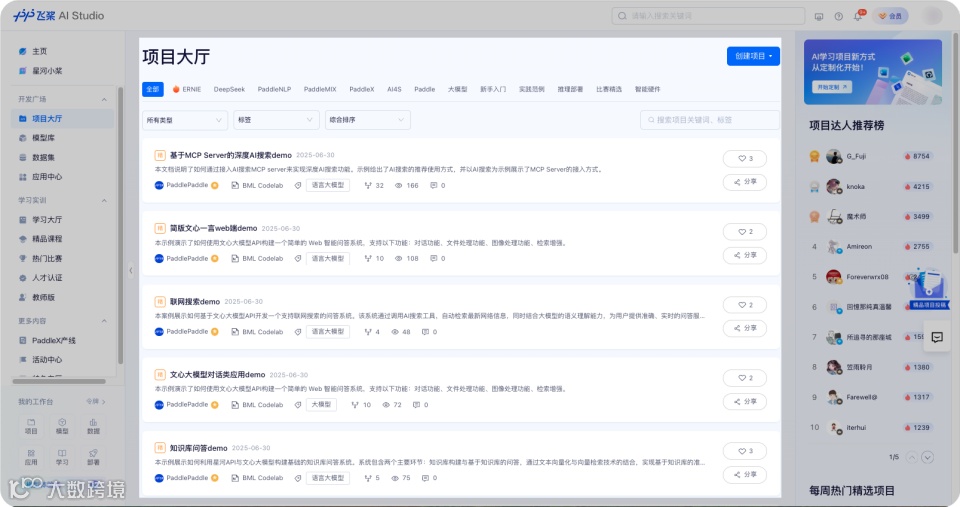
Task: Go to next leaderboard page with down arrow
Action: [928, 457]
